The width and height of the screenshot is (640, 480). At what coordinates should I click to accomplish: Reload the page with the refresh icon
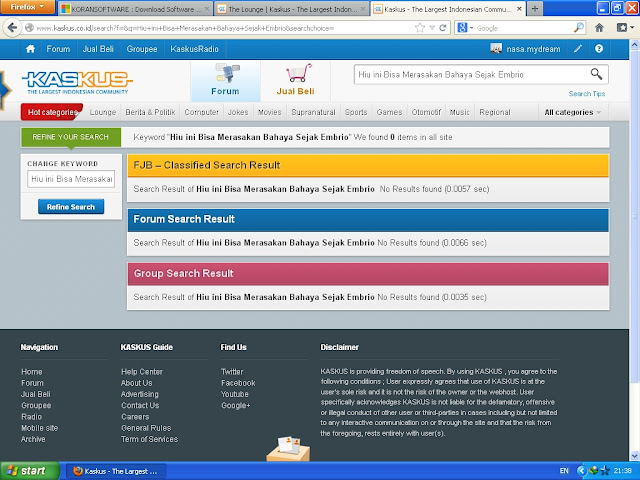pyautogui.click(x=443, y=28)
